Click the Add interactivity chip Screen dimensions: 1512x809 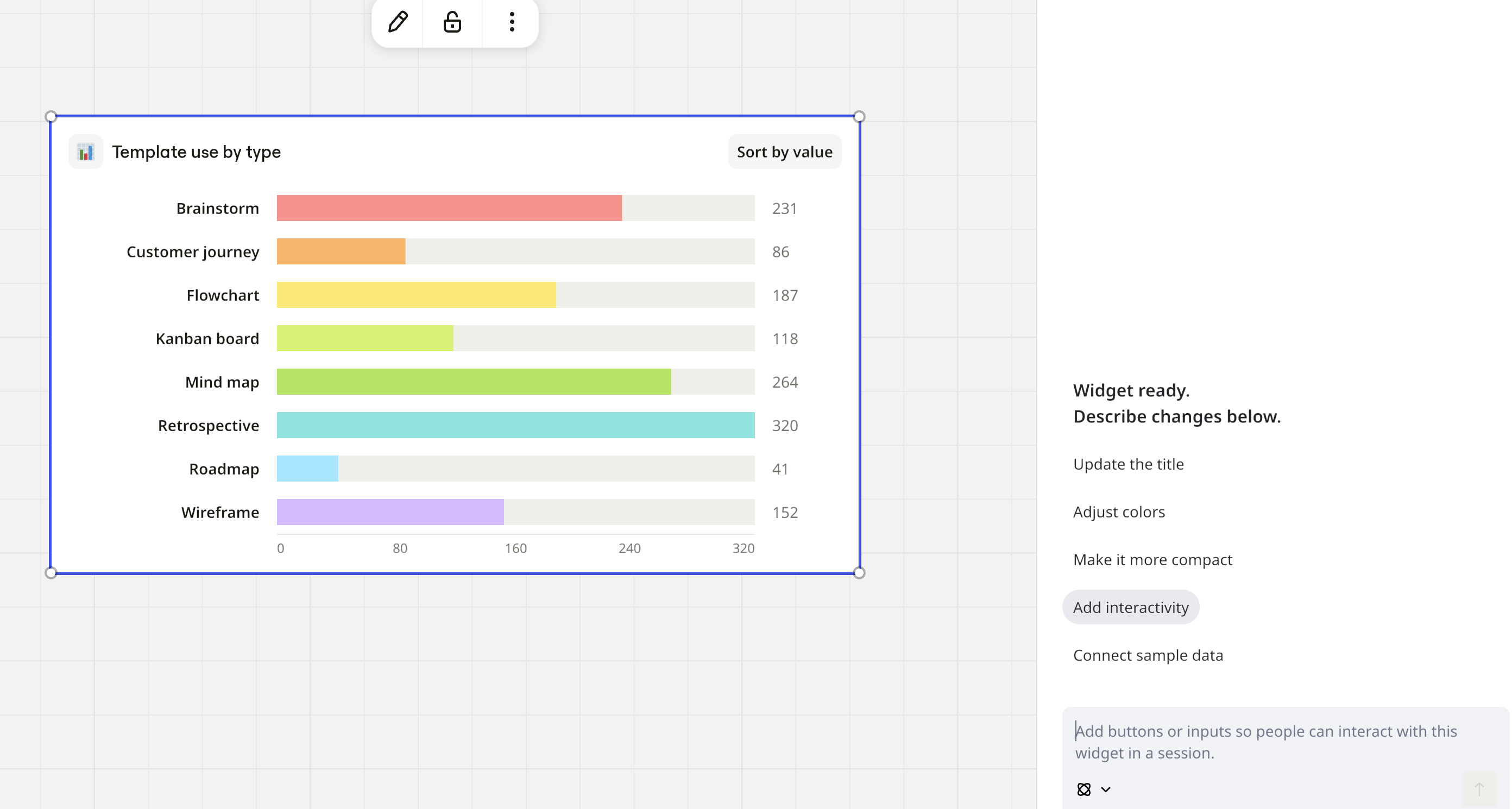(x=1131, y=607)
